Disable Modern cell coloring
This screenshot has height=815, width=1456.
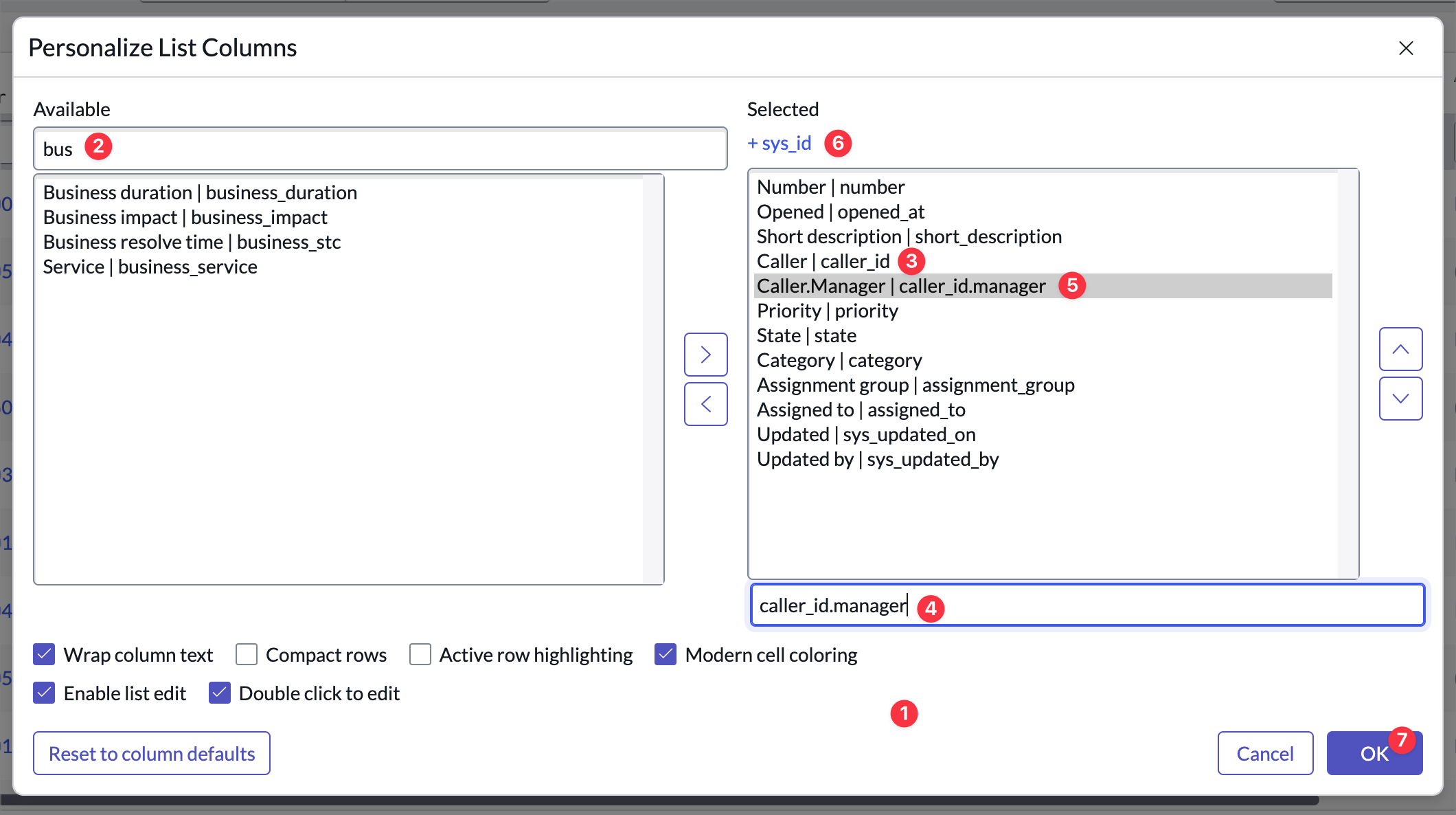coord(665,654)
